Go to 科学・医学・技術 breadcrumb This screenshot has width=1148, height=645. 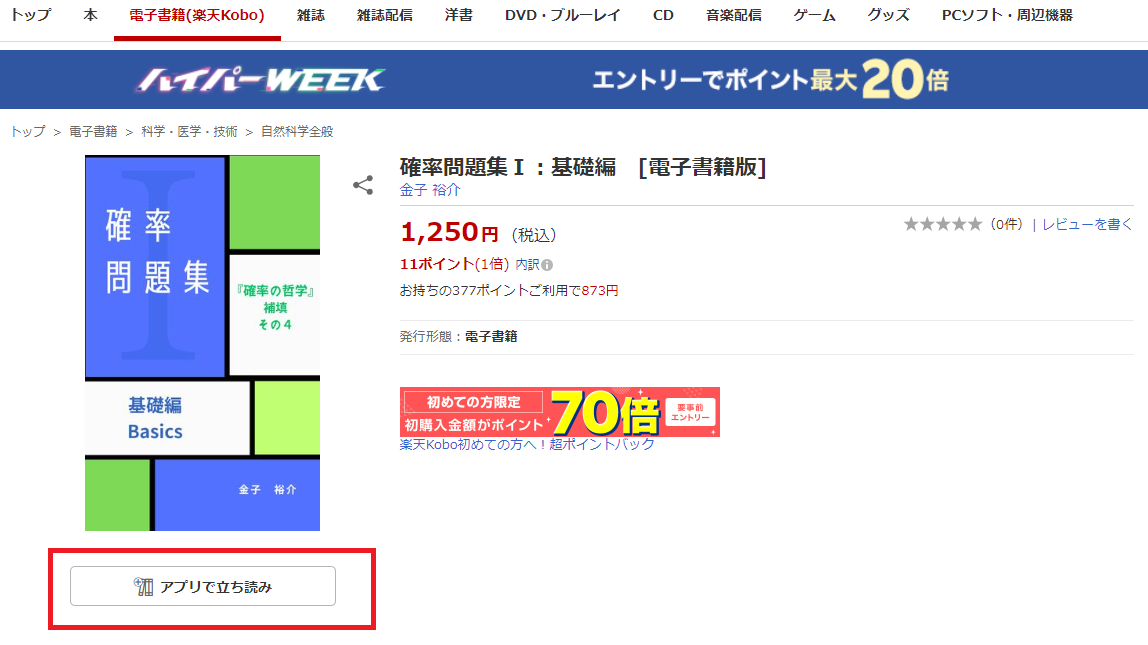click(x=189, y=131)
